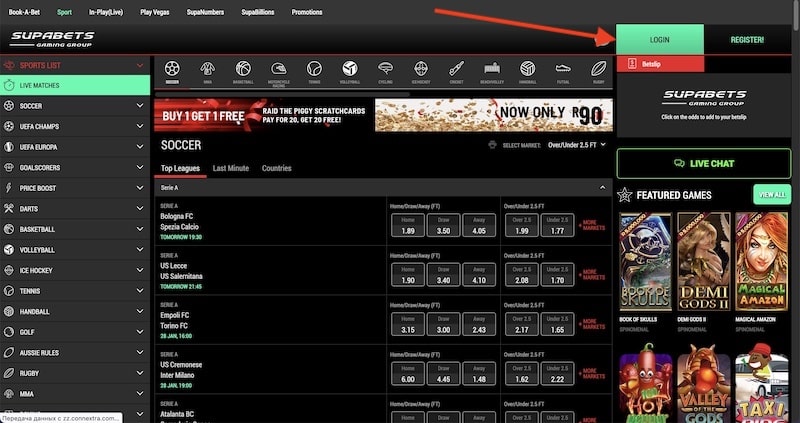The image size is (800, 423).
Task: Select Under 2.5 odds 1.77 for Bologna FC
Action: [558, 226]
